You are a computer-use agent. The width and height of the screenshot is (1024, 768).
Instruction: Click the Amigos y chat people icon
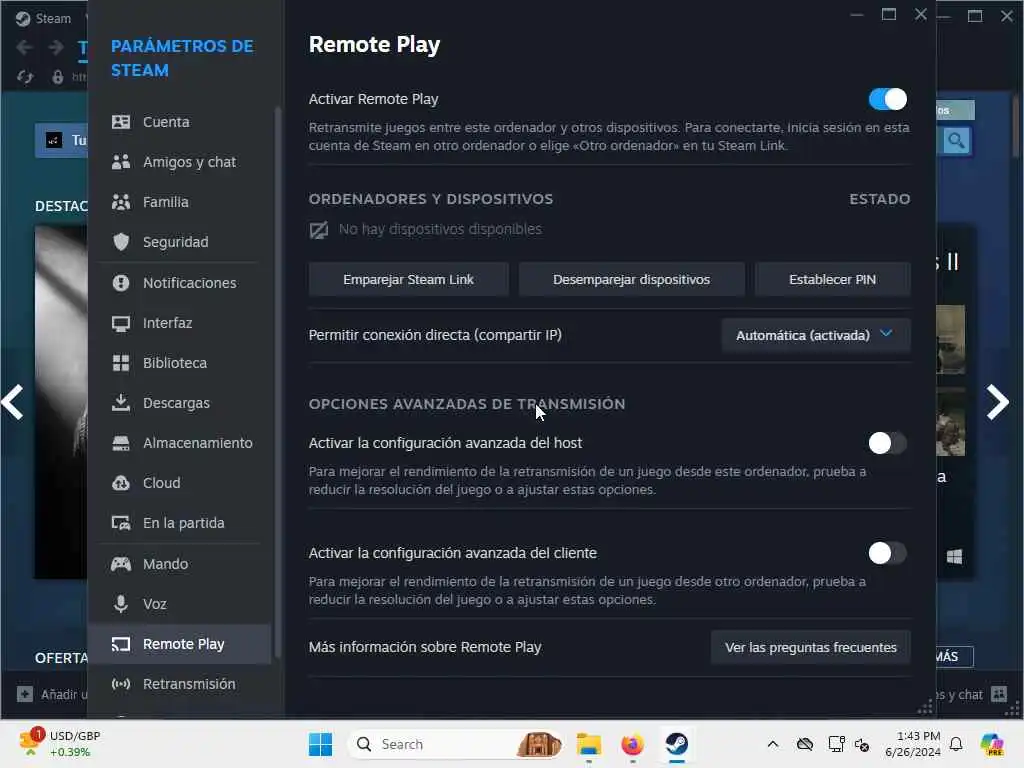[x=121, y=162]
